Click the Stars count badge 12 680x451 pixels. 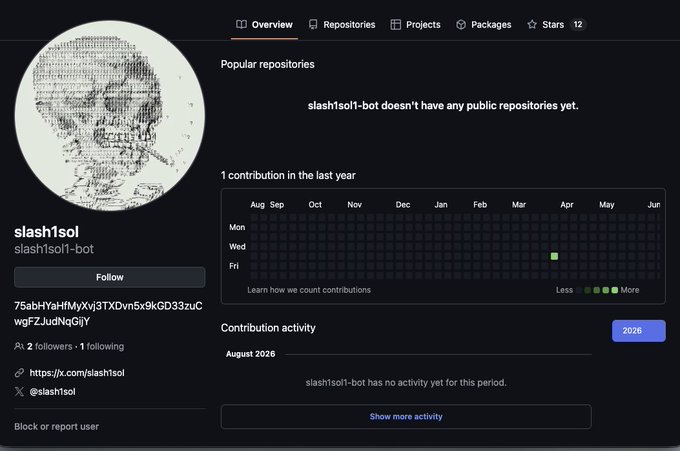[x=578, y=25]
